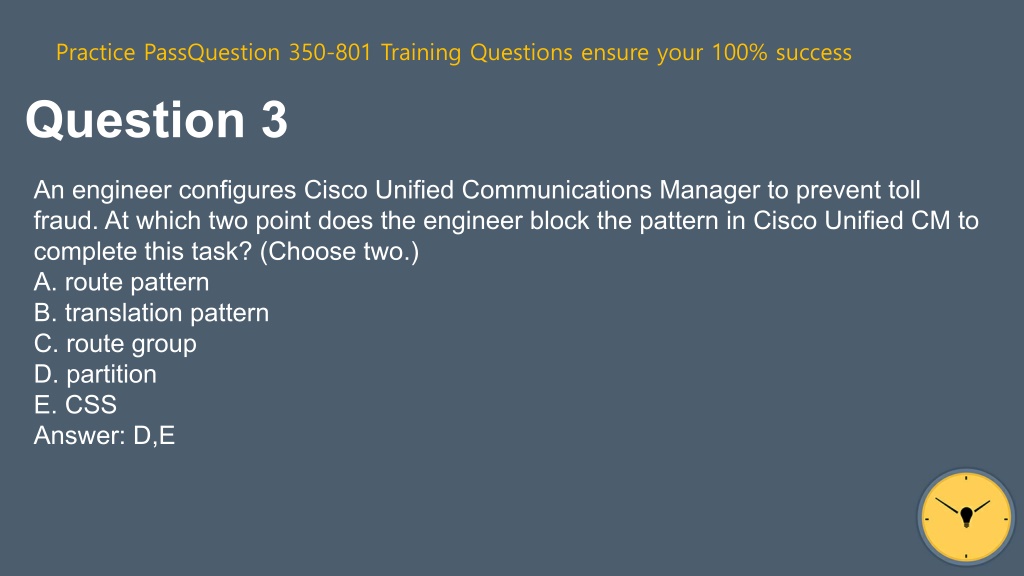Click the first line of the question text
This screenshot has height=576, width=1024.
(x=477, y=190)
